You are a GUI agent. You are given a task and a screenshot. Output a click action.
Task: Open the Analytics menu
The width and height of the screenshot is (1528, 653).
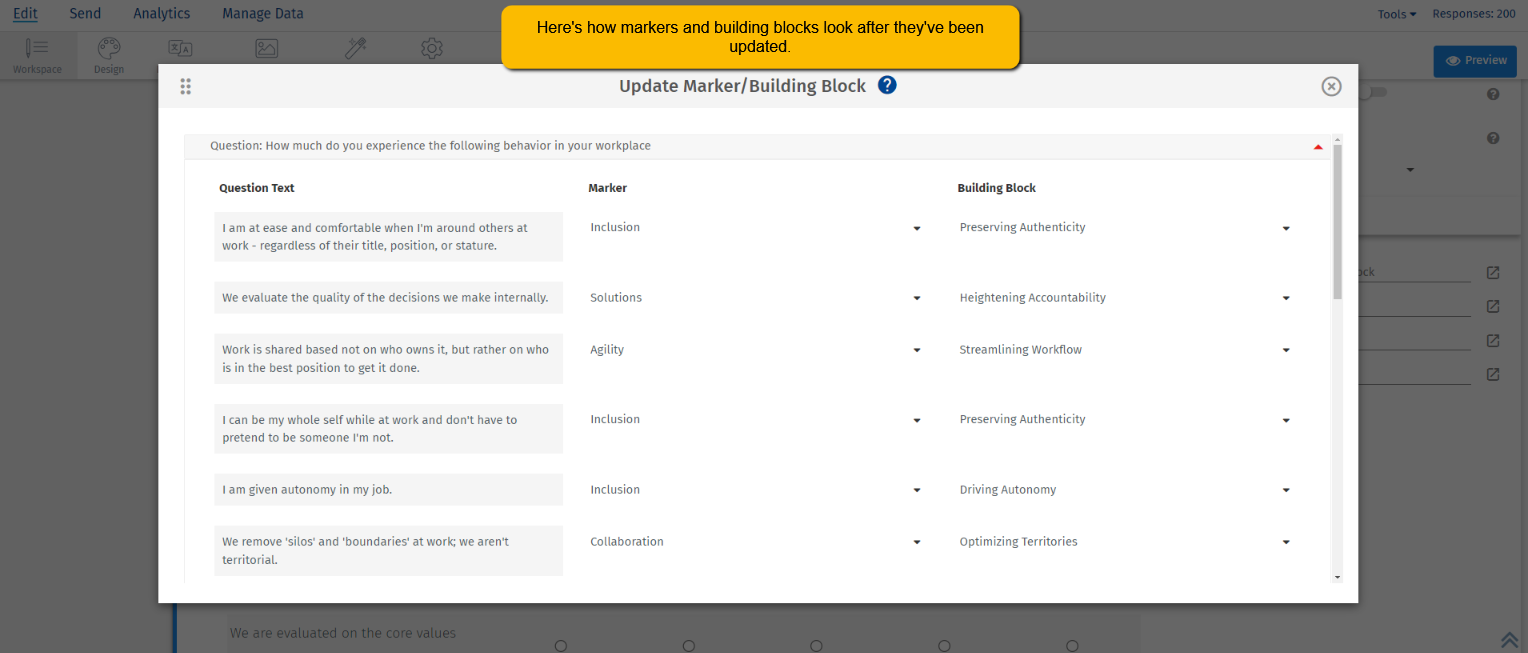[x=161, y=14]
